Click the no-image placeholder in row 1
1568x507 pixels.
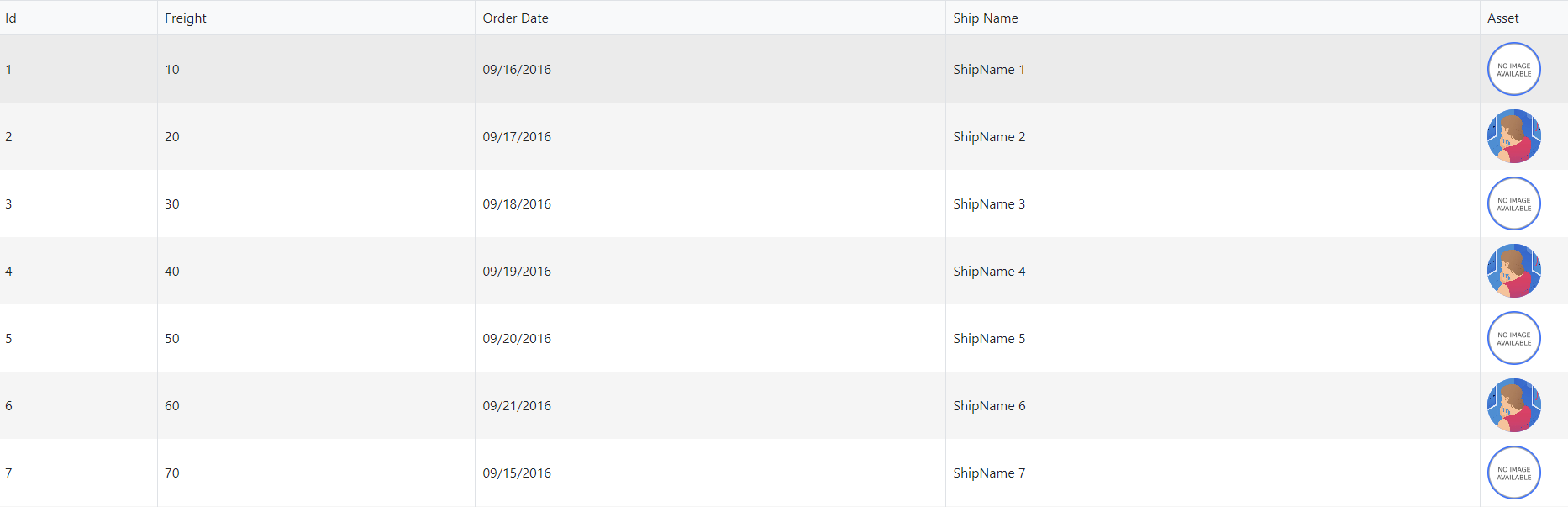pyautogui.click(x=1513, y=69)
